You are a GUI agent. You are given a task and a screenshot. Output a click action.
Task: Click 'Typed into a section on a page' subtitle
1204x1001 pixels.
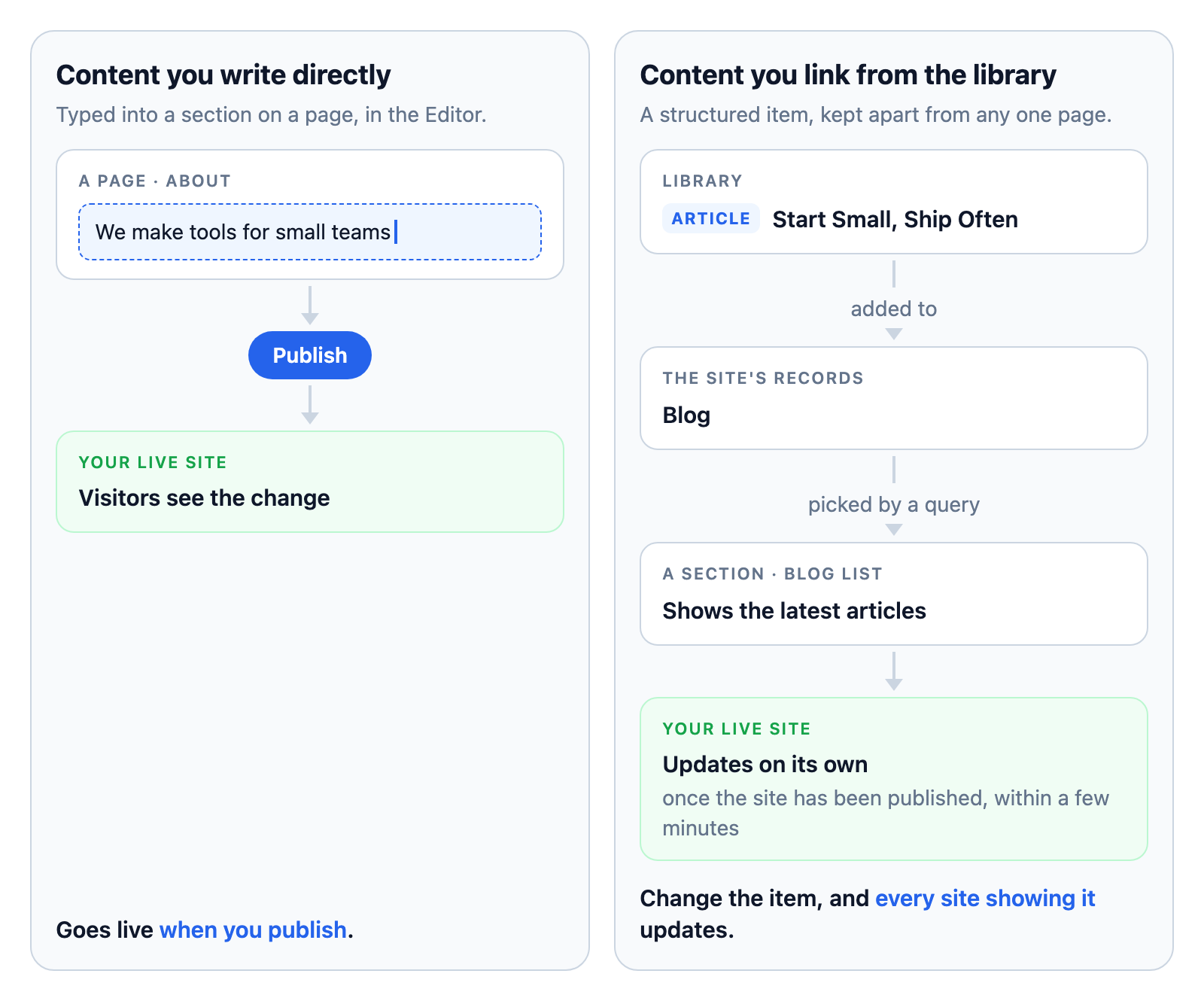272,115
